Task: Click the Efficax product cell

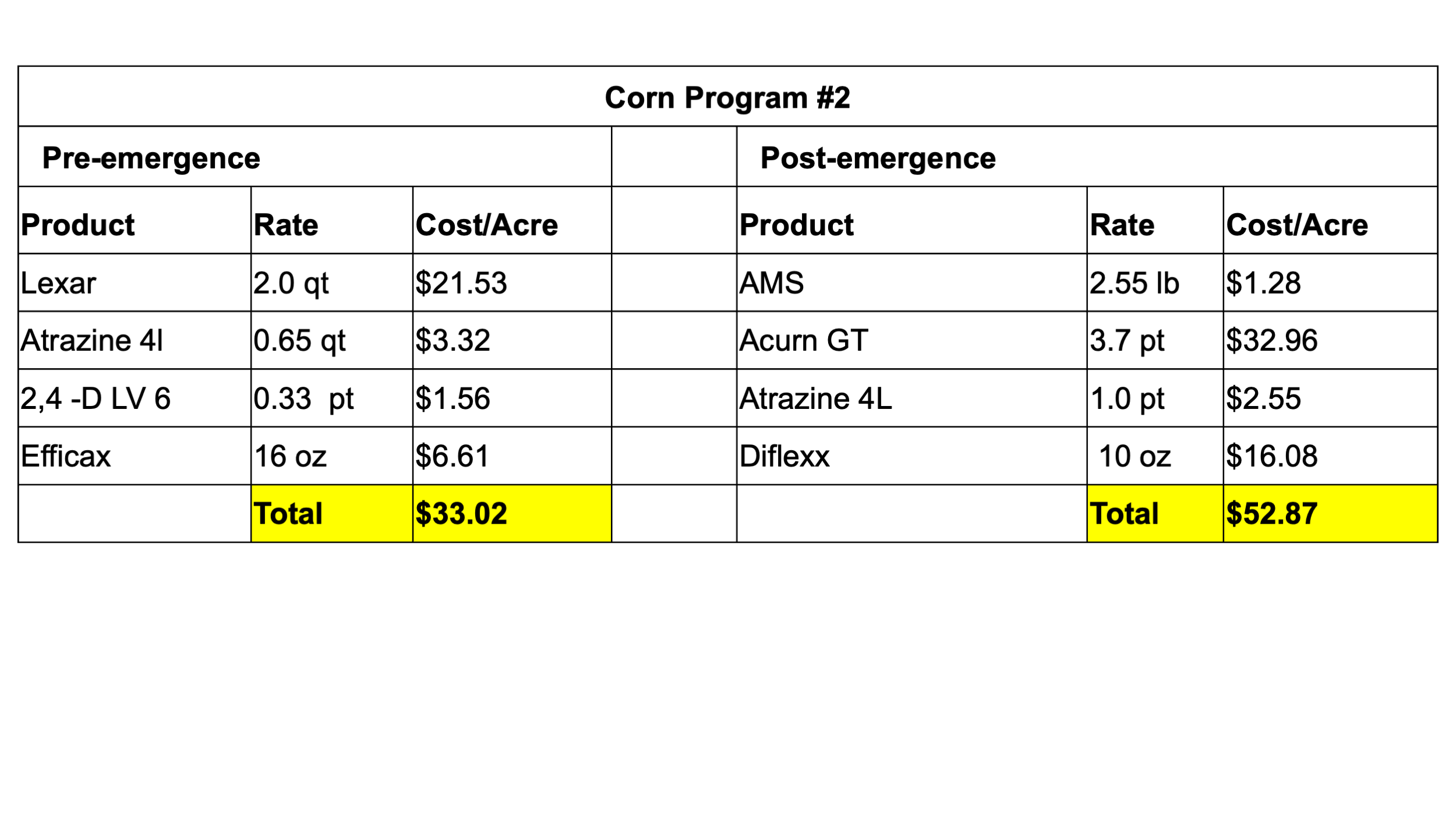Action: [135, 456]
